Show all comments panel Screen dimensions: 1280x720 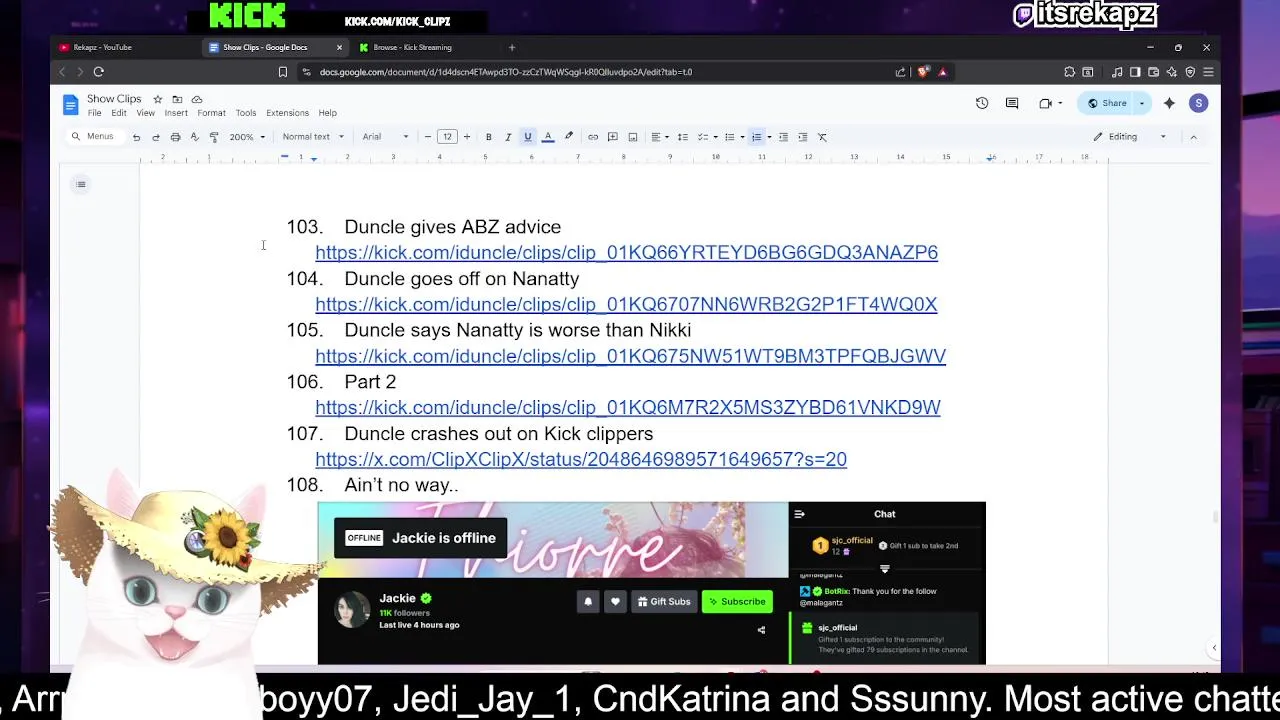click(x=1012, y=103)
